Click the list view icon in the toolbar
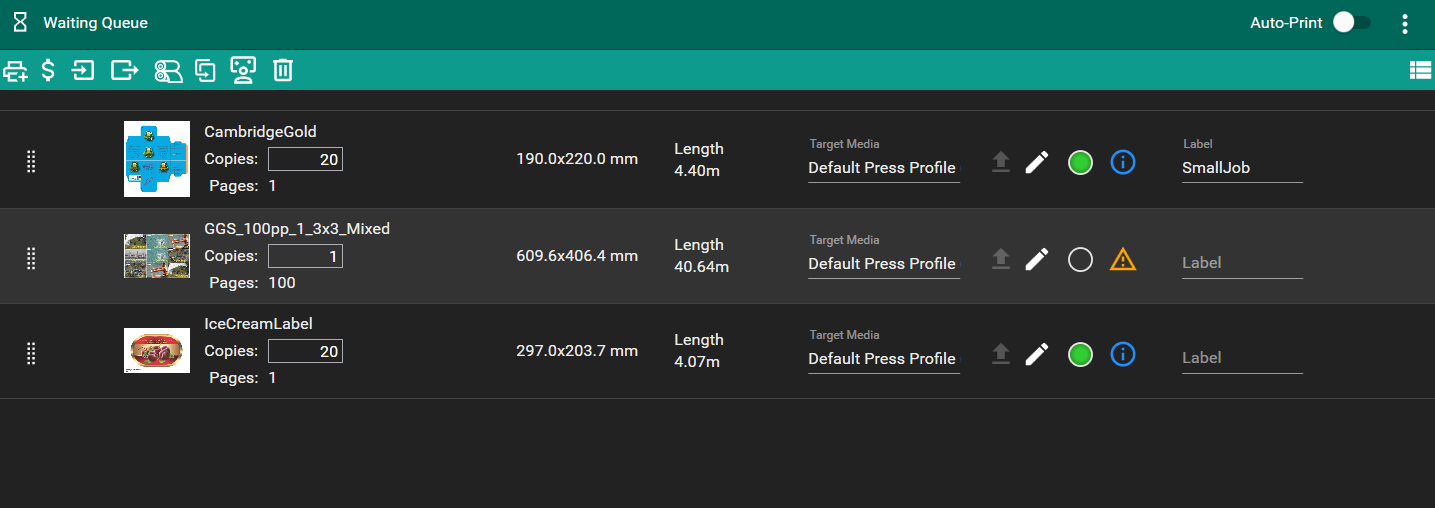Image resolution: width=1435 pixels, height=508 pixels. click(x=1419, y=70)
